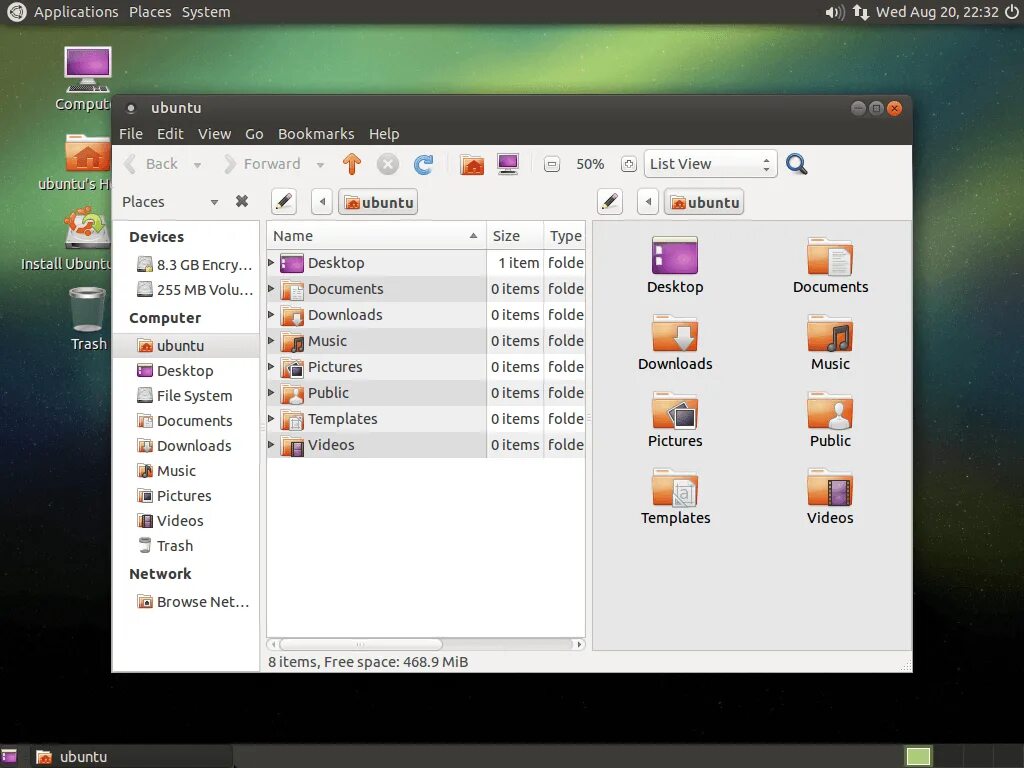Click the volume icon in top panel
Image resolution: width=1024 pixels, height=768 pixels.
tap(835, 12)
